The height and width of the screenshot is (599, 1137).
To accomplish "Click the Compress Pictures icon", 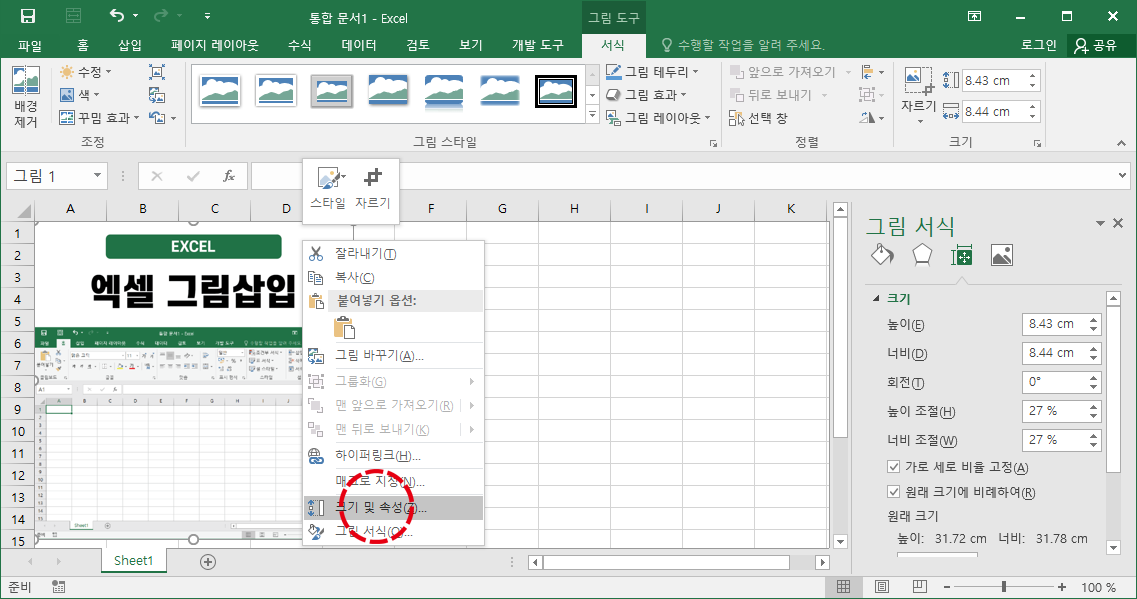I will 157,72.
